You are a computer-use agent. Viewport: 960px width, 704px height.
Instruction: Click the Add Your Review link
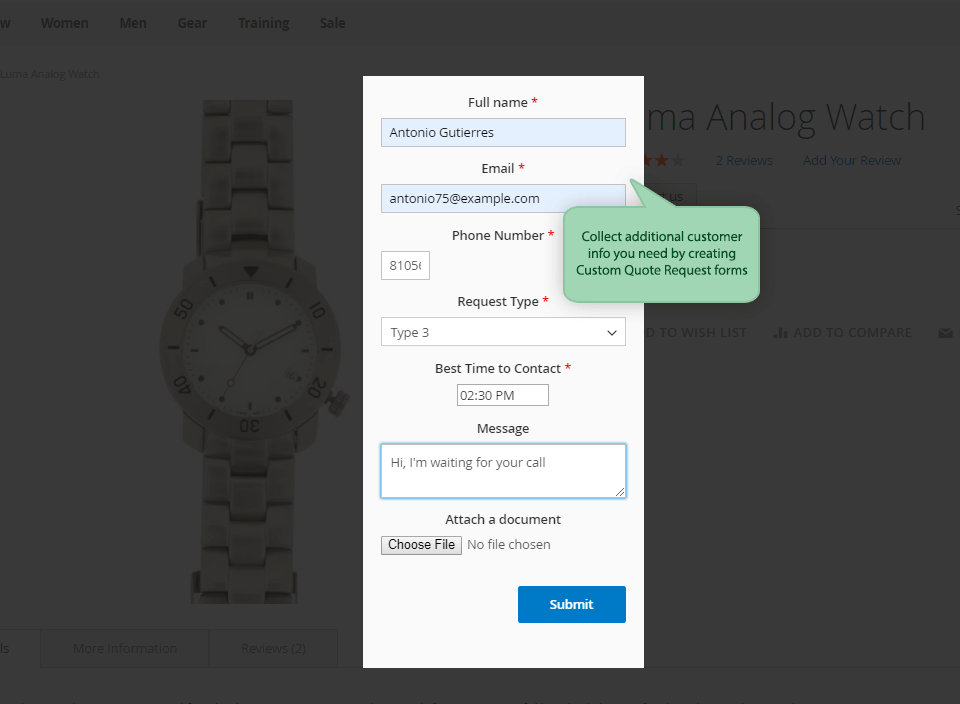pos(852,160)
